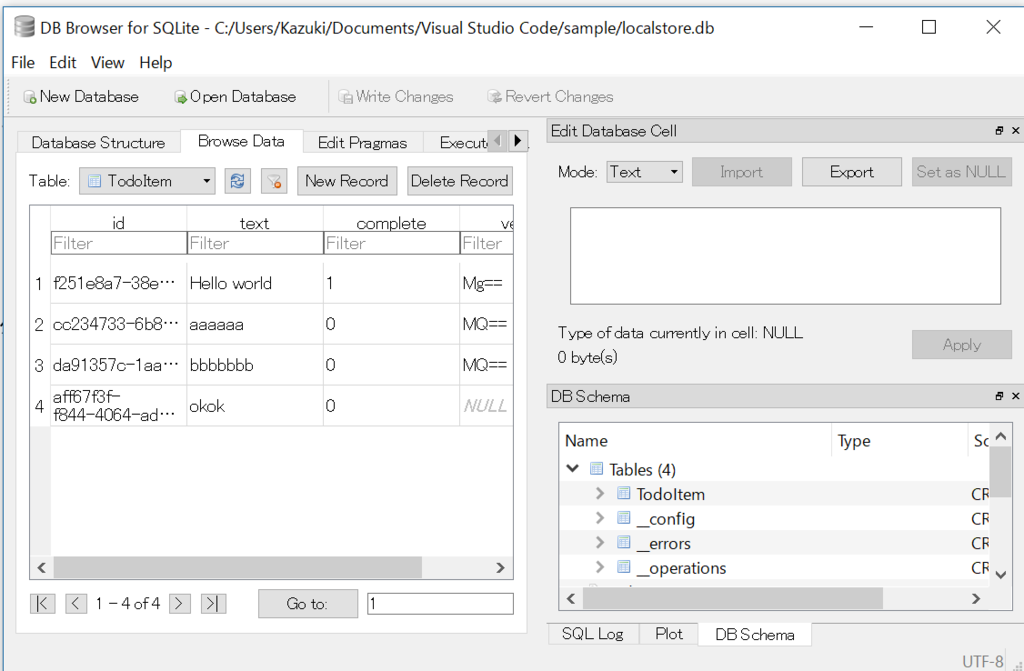
Task: Click the cell editor text area
Action: (785, 256)
